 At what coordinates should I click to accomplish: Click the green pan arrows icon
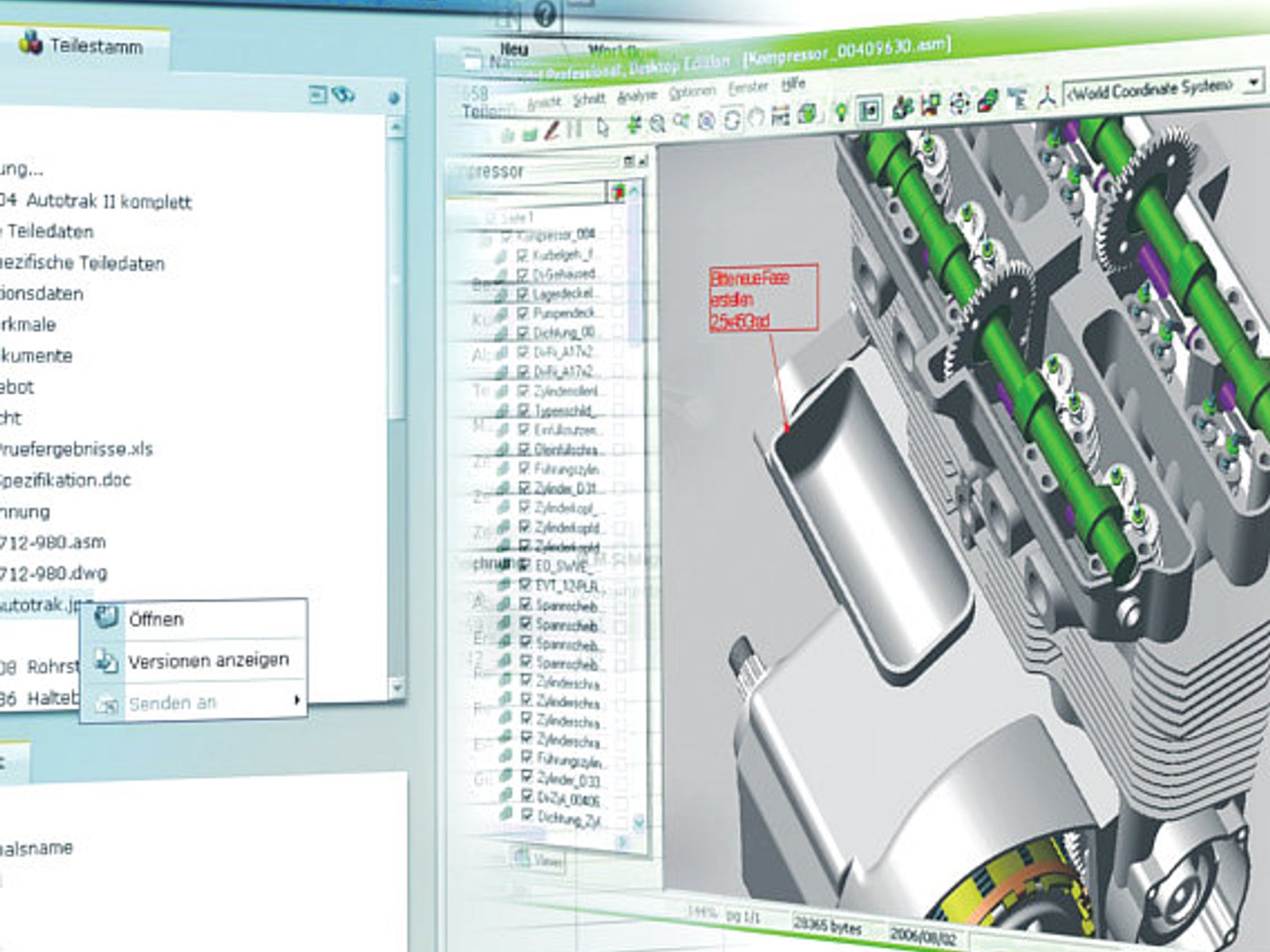(x=634, y=124)
